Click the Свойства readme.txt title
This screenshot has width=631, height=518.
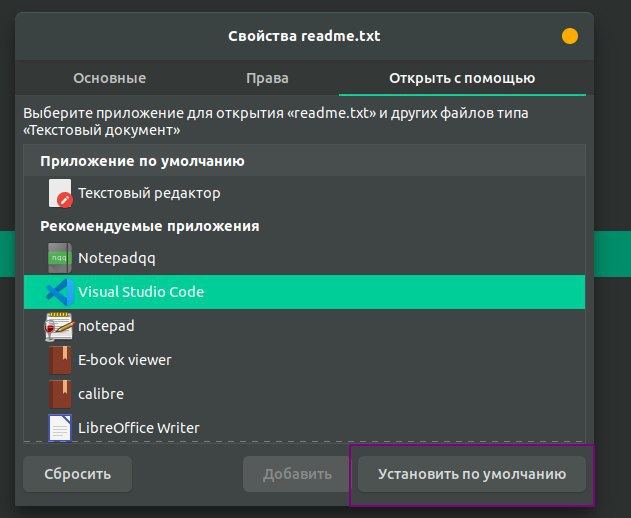(x=304, y=36)
